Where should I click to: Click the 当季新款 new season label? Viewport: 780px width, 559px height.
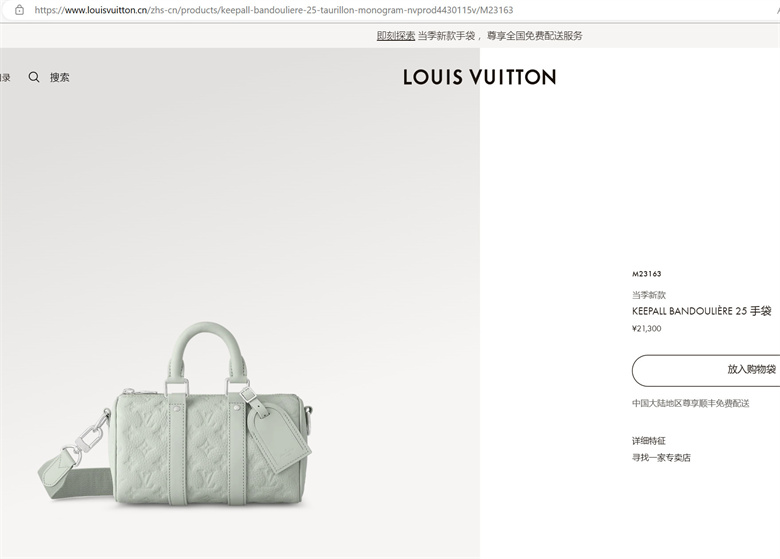(649, 295)
